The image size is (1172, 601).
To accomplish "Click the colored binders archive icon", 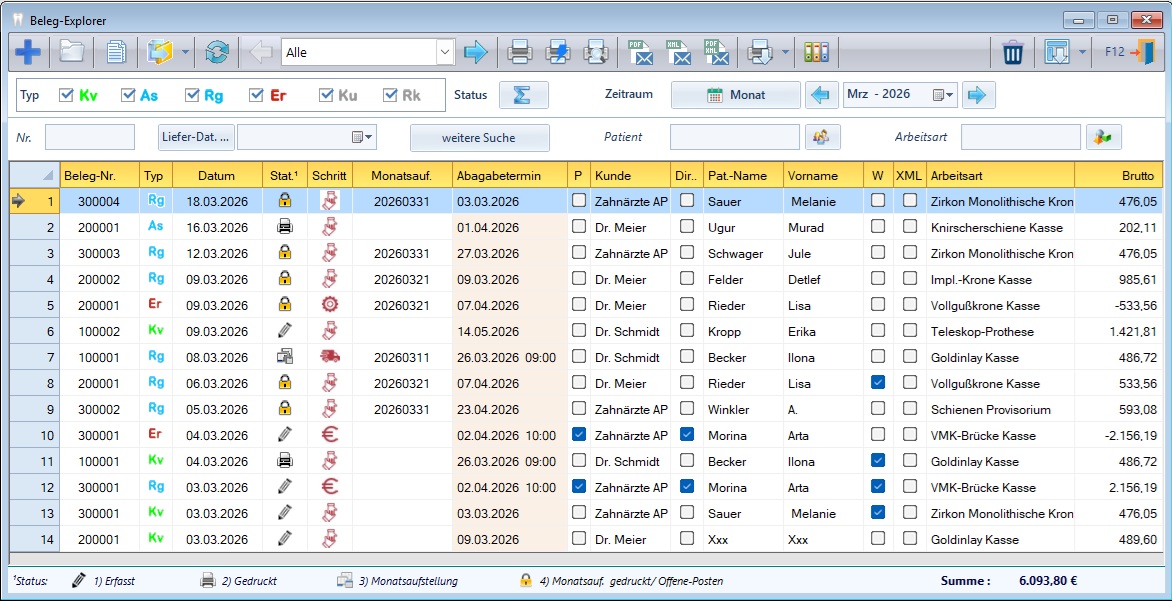I will (x=817, y=51).
